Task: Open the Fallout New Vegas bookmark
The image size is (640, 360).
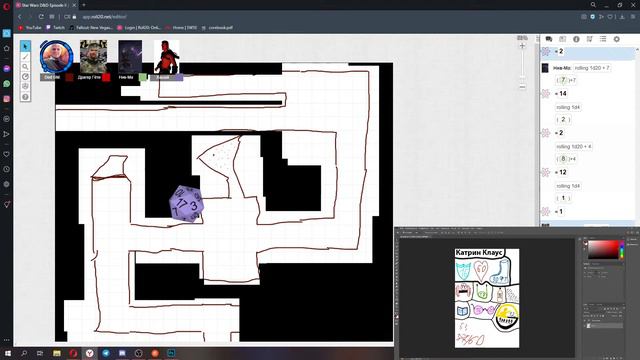Action: tap(91, 28)
